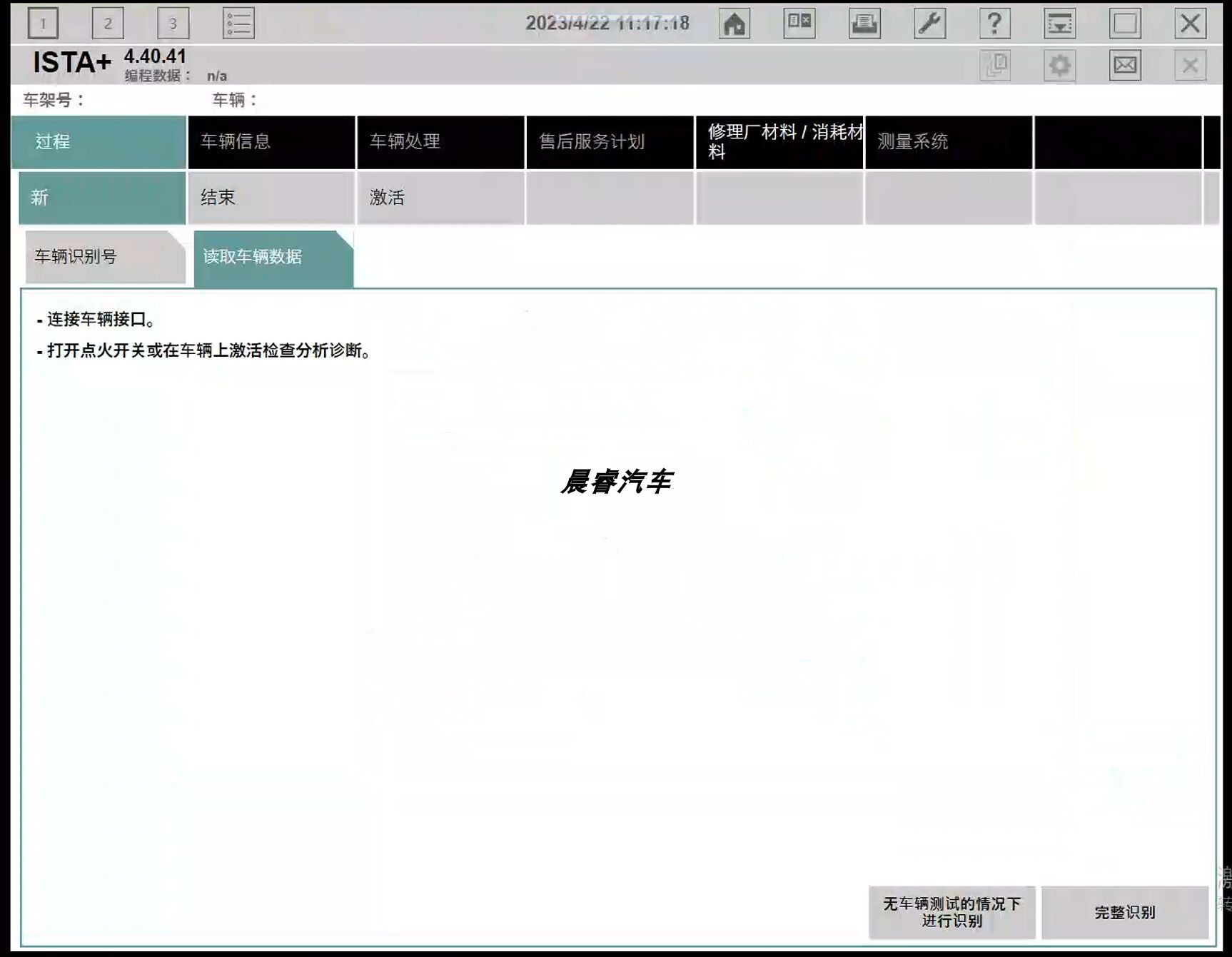Select session slot 2 icon
The width and height of the screenshot is (1232, 957).
tap(108, 24)
